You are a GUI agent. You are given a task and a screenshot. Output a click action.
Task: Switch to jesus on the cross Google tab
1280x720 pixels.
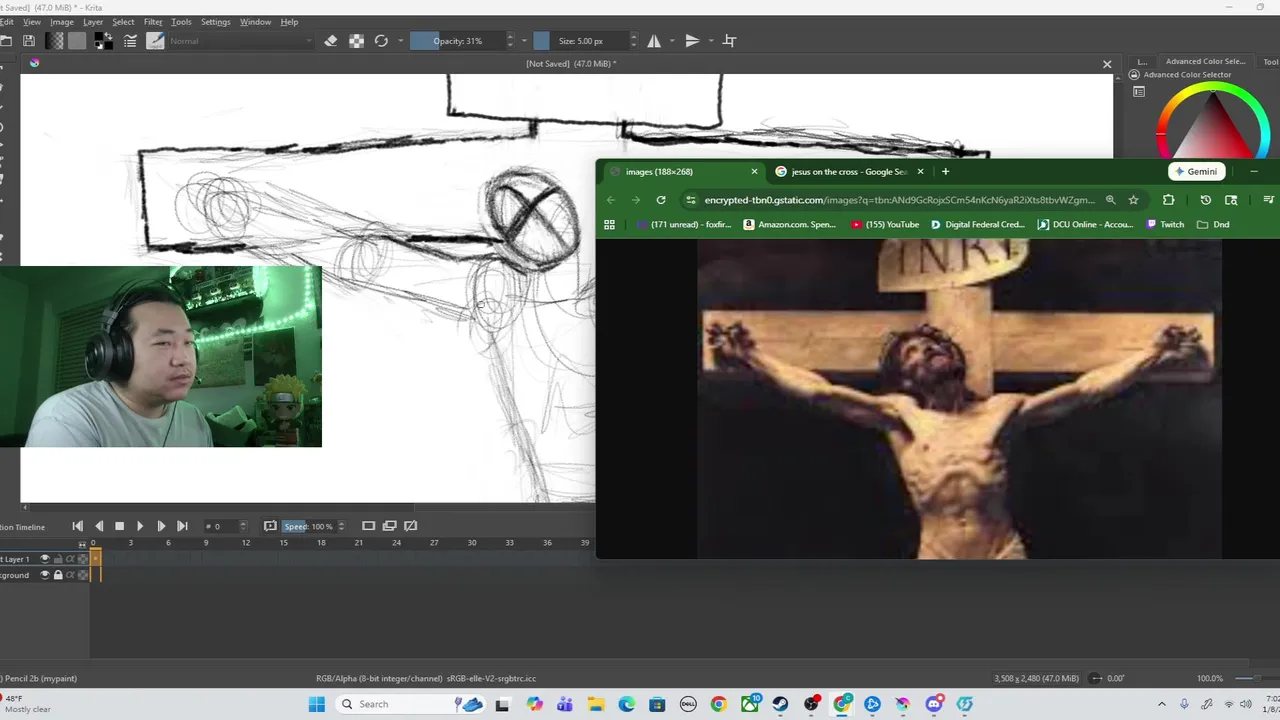(848, 172)
